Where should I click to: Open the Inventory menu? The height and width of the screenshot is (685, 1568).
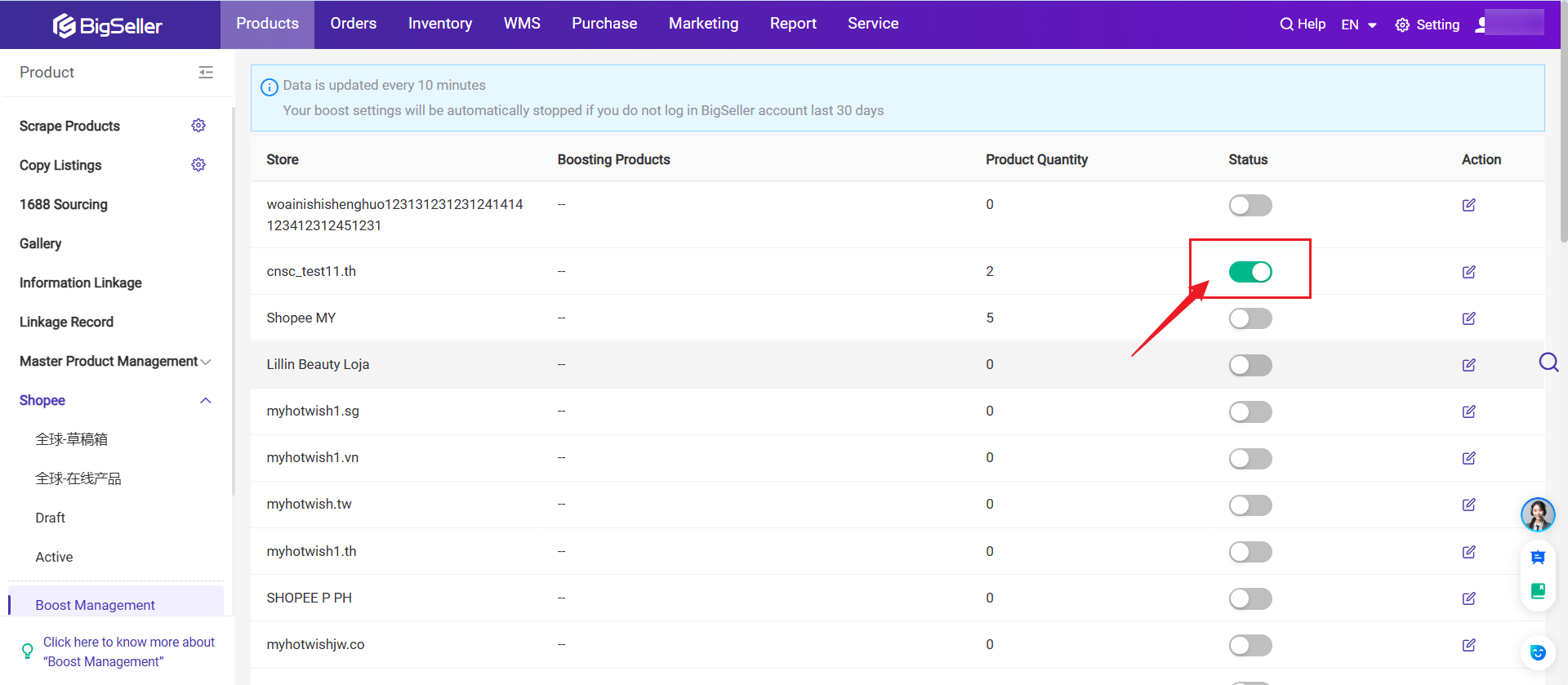(440, 24)
